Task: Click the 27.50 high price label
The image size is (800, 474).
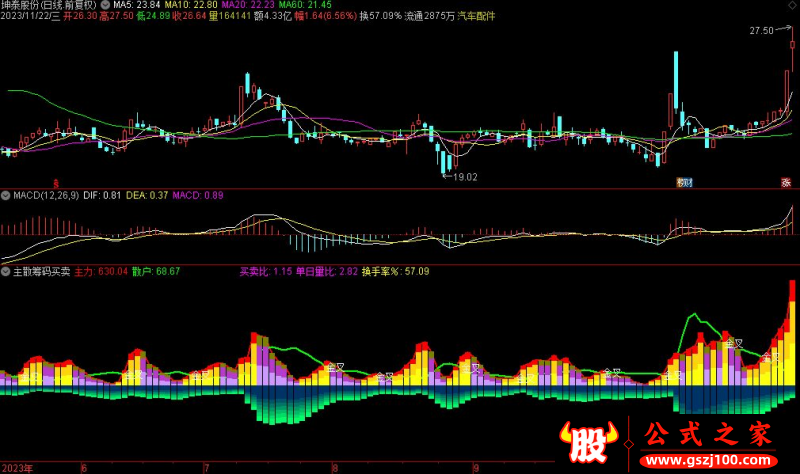Action: (x=761, y=31)
